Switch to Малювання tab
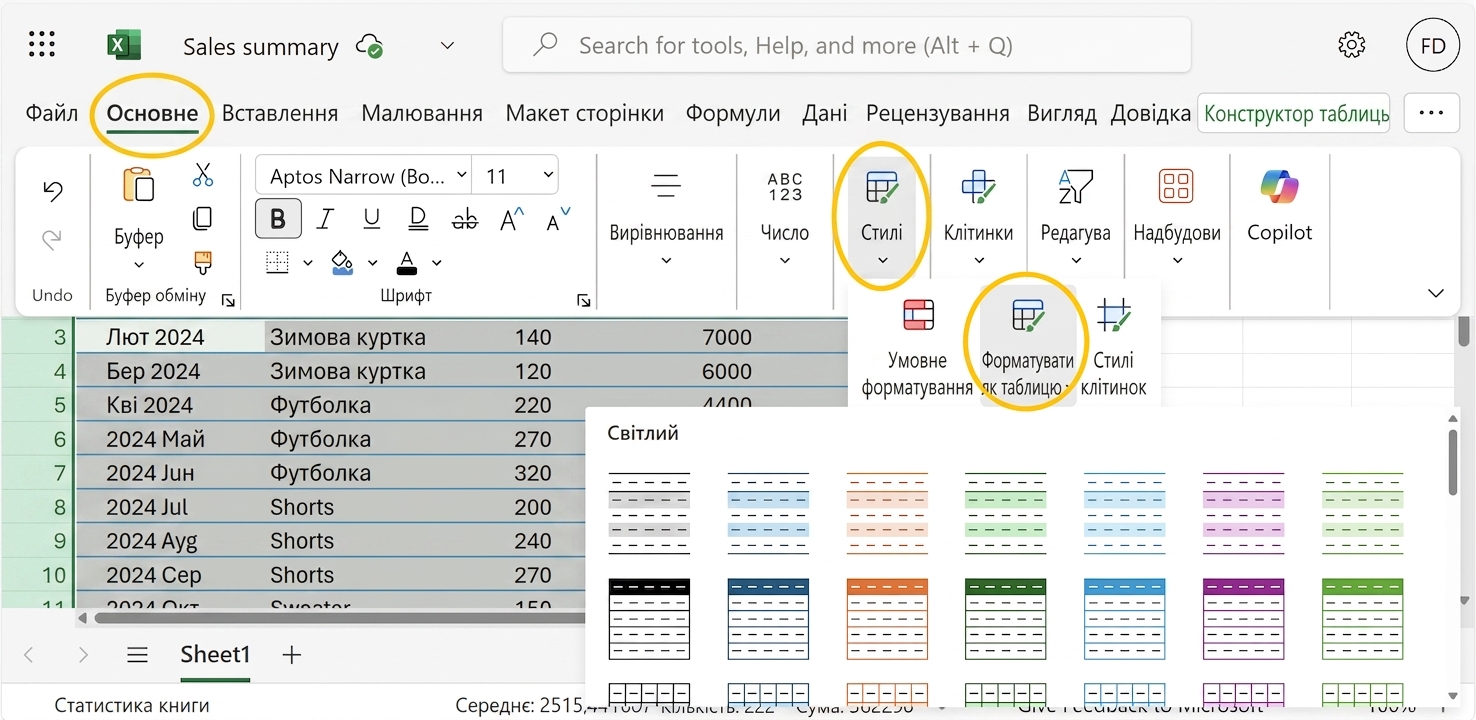This screenshot has width=1476, height=720. (x=422, y=113)
